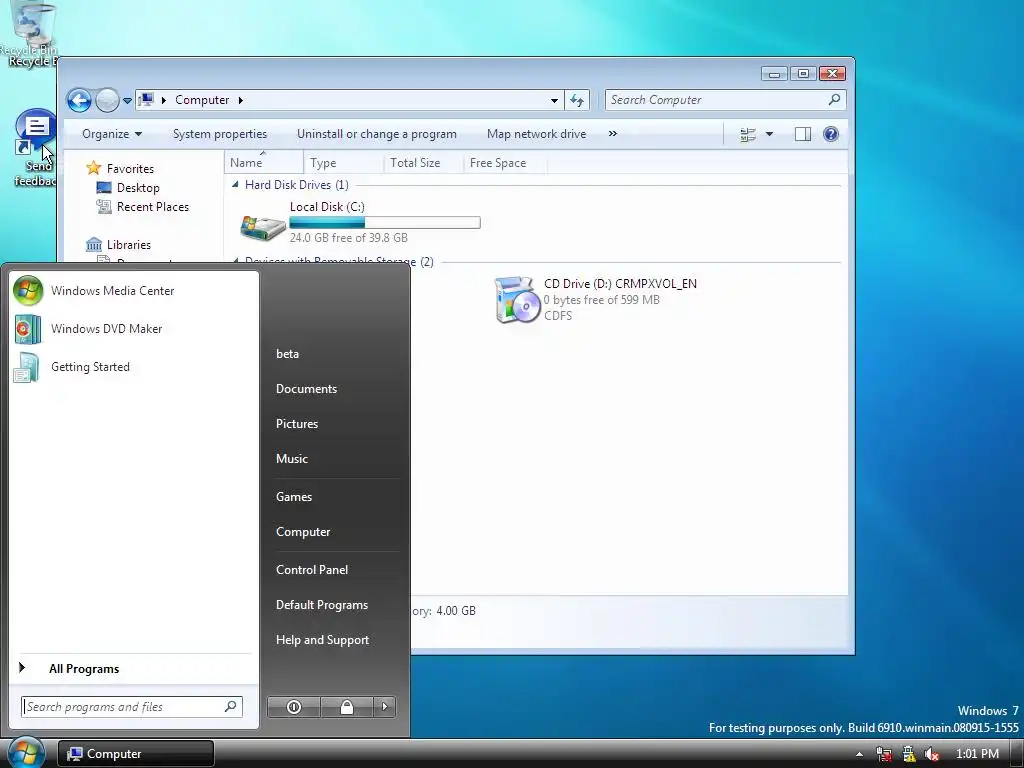Expand All Programs list
The width and height of the screenshot is (1024, 768).
coord(84,669)
